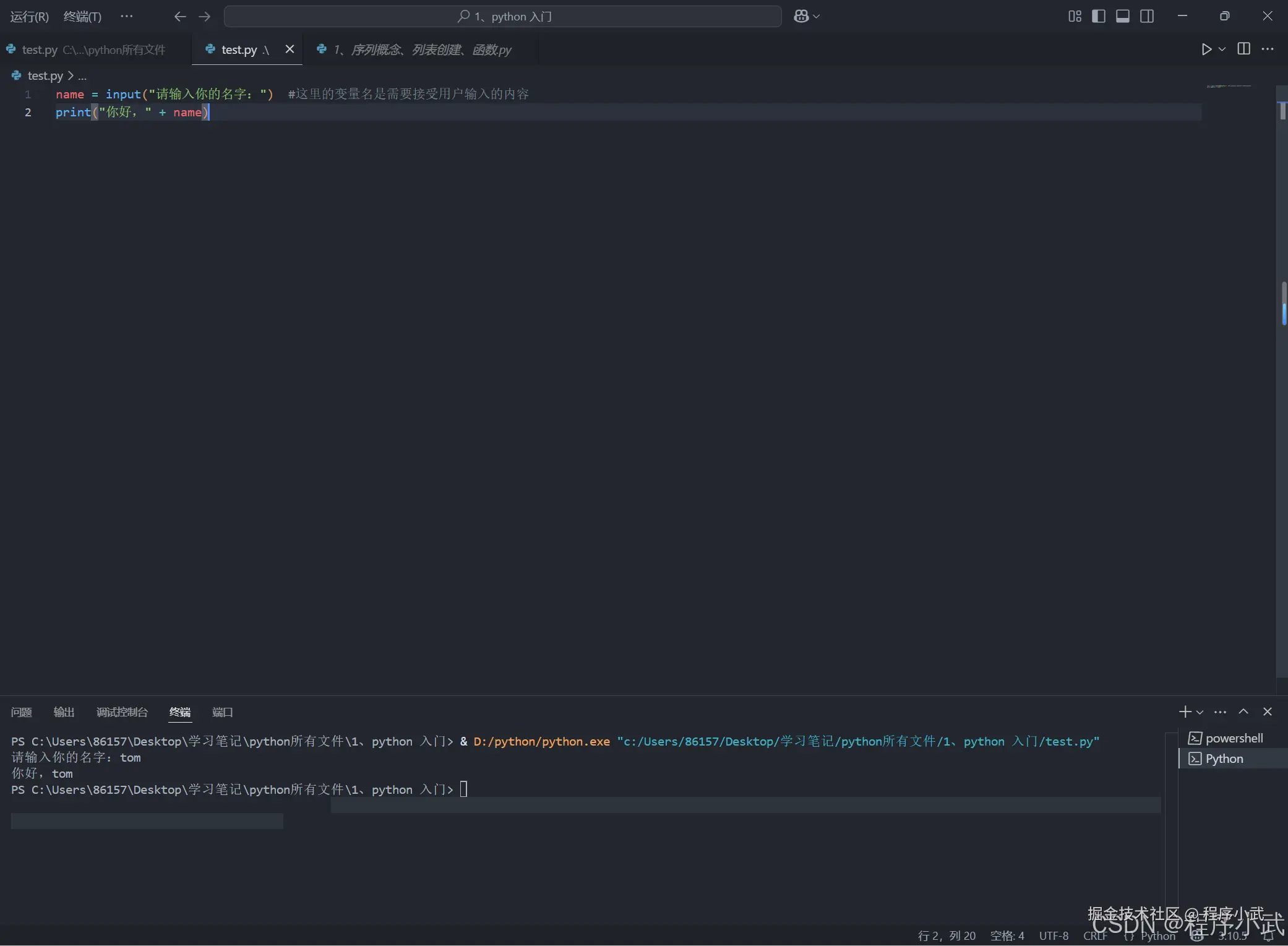Close the terminal panel
The height and width of the screenshot is (946, 1288).
click(x=1267, y=712)
